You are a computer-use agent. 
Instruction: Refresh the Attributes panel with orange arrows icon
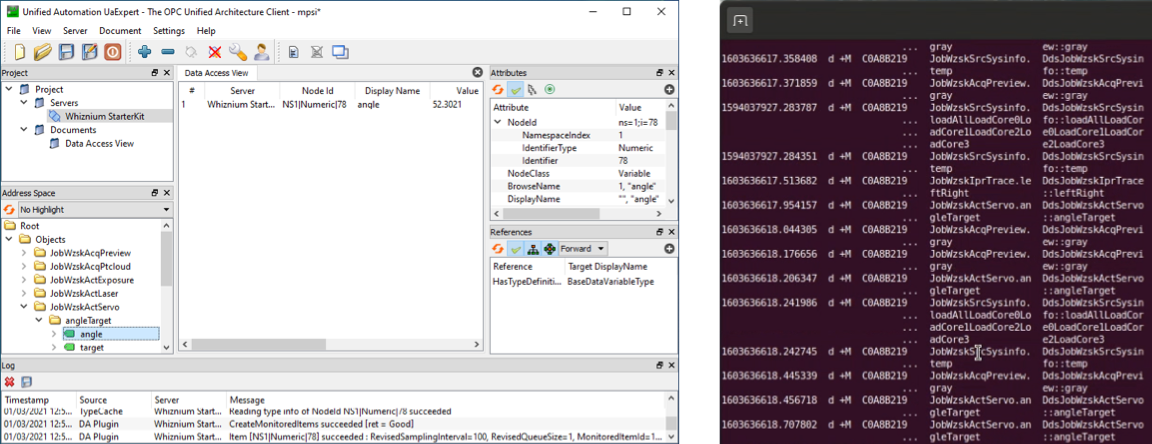(x=499, y=90)
